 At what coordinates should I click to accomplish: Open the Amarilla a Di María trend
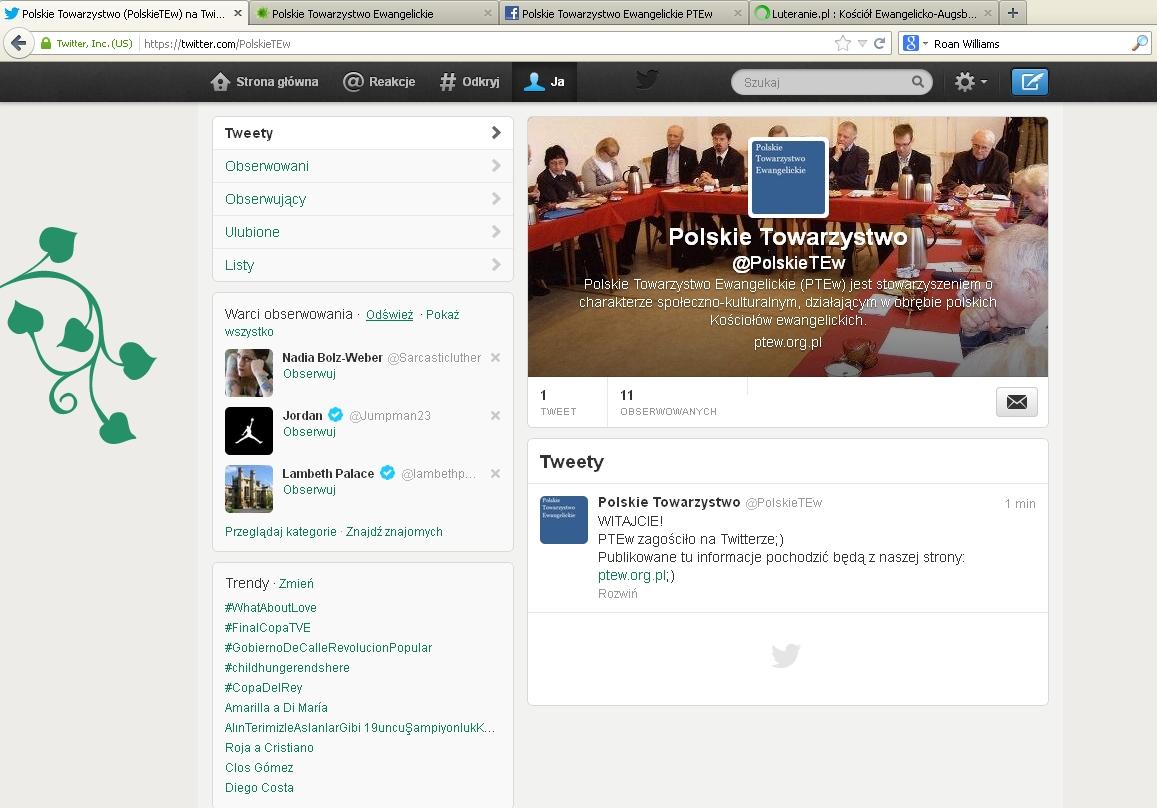[276, 708]
